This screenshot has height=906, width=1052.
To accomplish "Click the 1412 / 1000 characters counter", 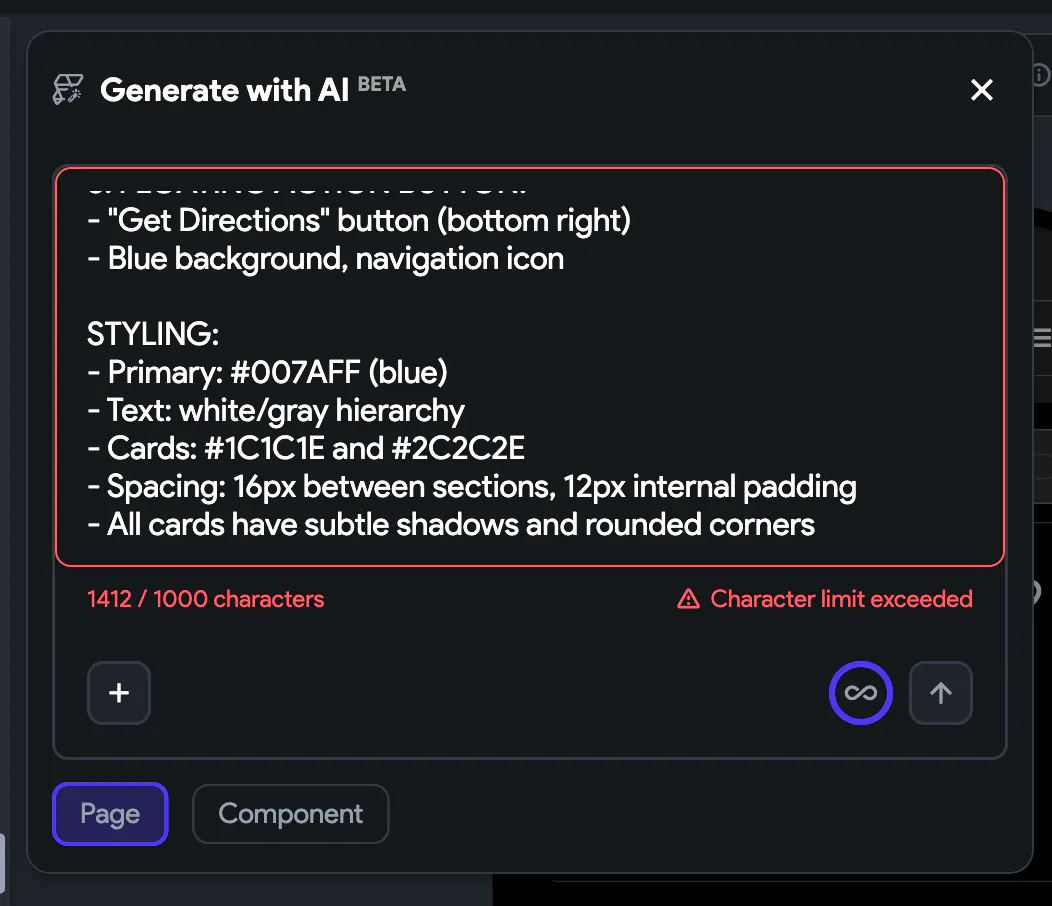I will 206,599.
